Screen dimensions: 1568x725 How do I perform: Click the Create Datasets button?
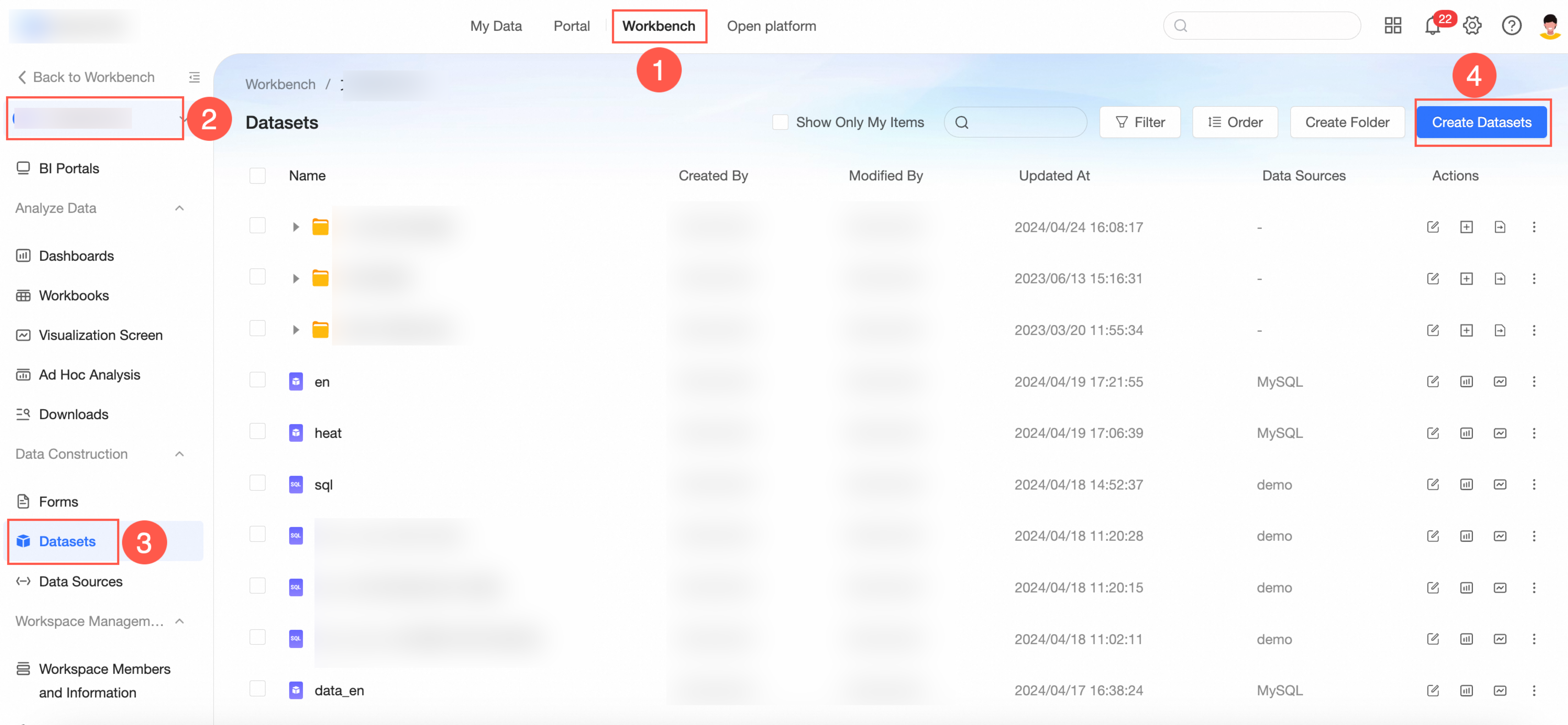coord(1482,122)
